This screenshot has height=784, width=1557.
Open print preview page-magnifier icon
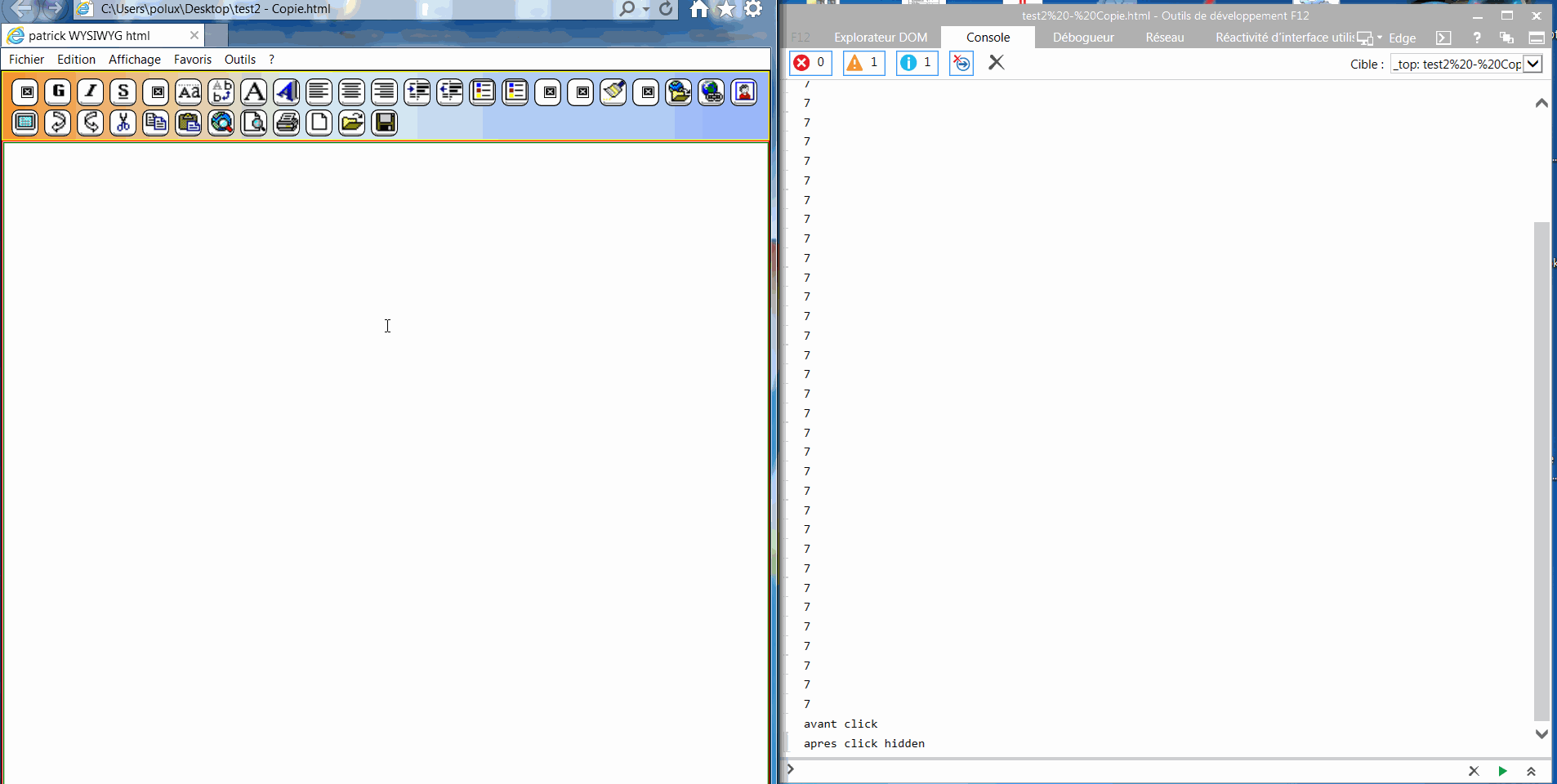(x=254, y=122)
